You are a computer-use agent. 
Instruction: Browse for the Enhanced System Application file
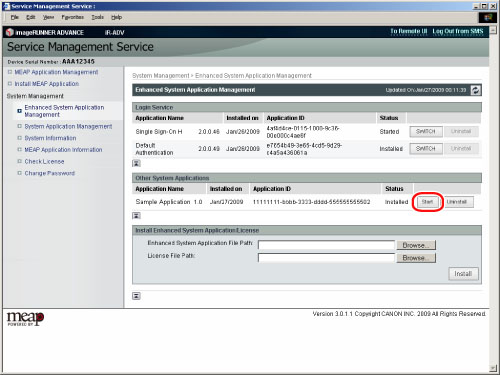click(x=416, y=245)
